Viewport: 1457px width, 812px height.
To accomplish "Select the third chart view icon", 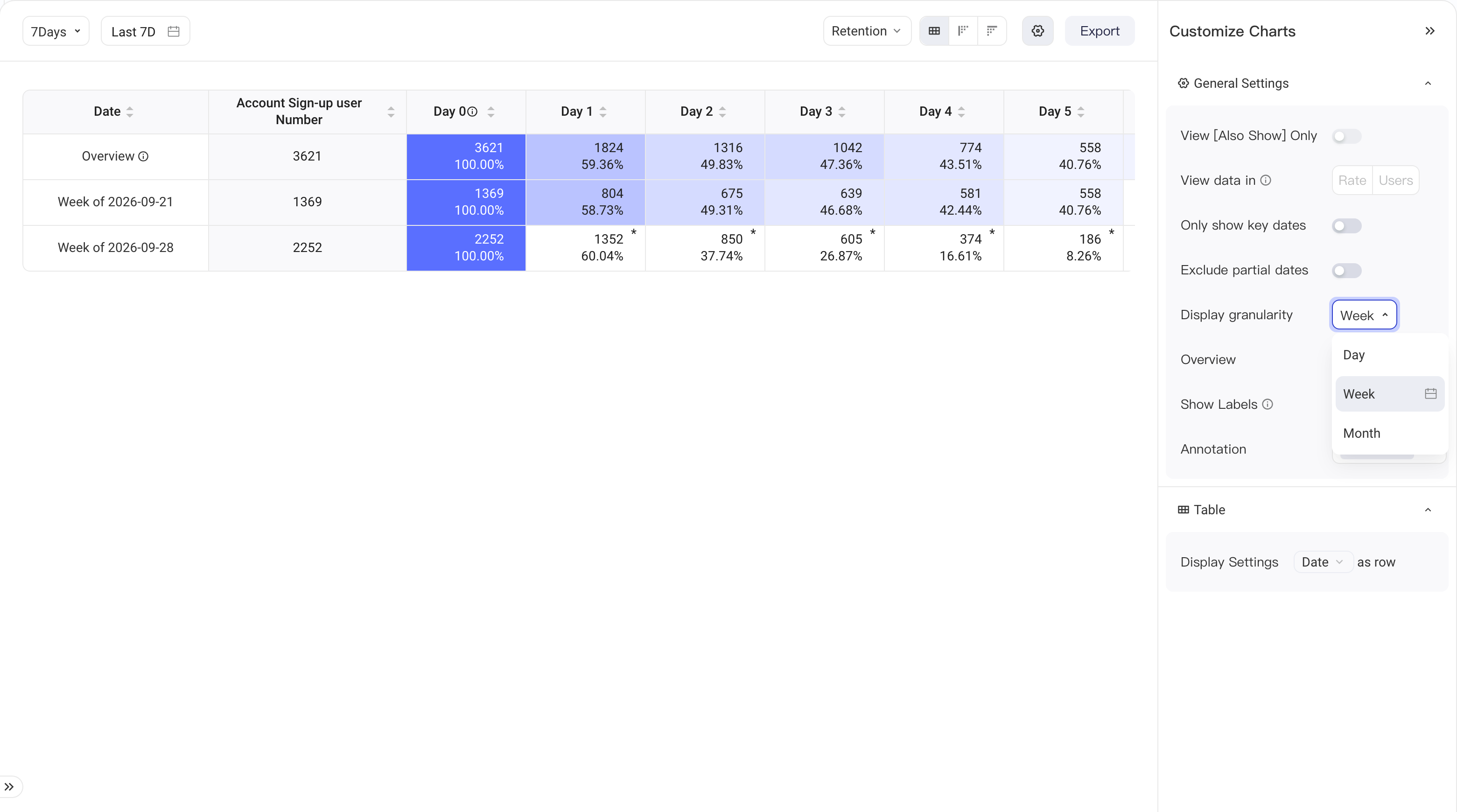I will (992, 31).
